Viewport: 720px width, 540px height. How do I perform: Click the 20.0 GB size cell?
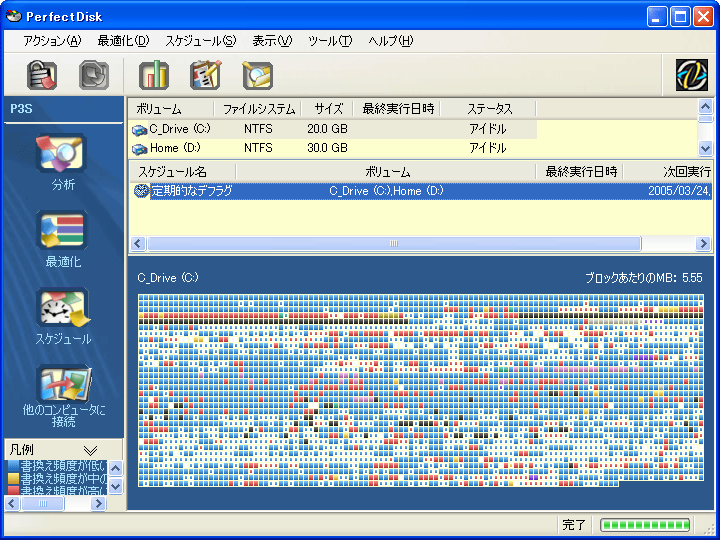click(x=327, y=129)
